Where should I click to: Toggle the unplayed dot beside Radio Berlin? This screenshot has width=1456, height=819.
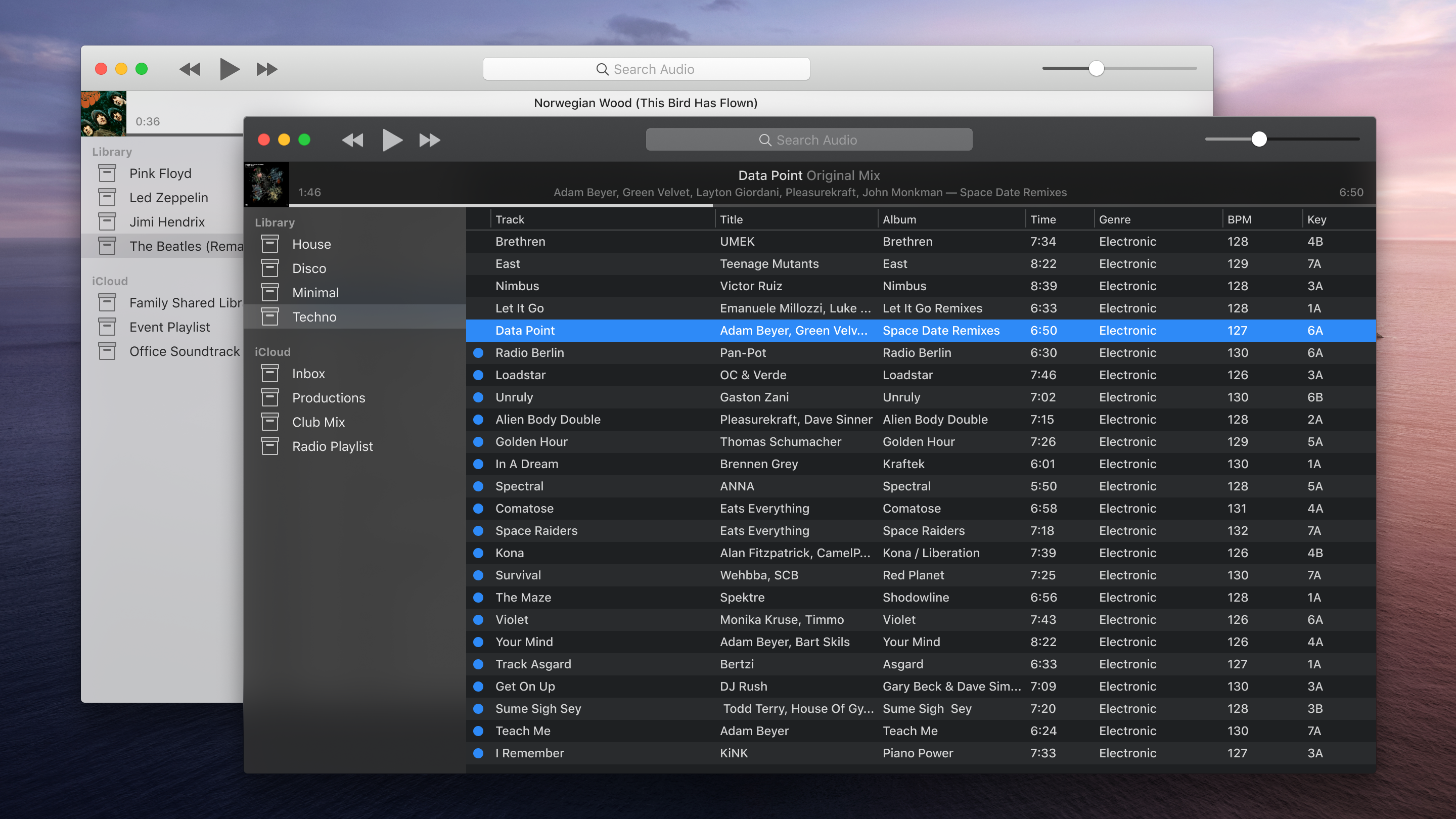click(x=479, y=352)
